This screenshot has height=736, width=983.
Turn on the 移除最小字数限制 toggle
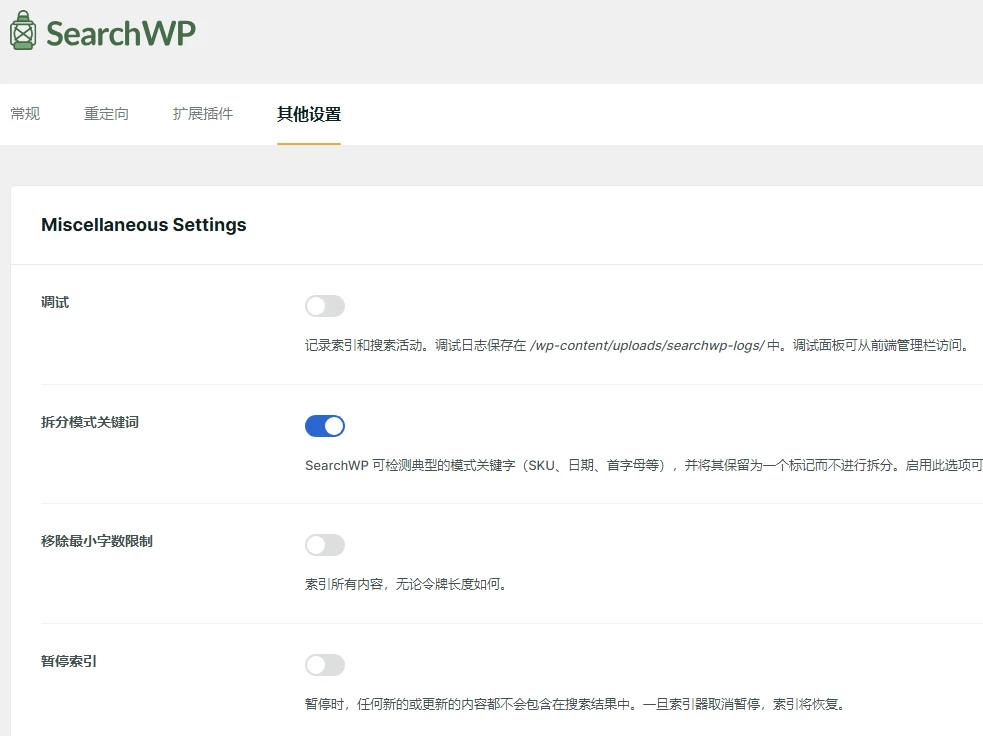[x=324, y=544]
